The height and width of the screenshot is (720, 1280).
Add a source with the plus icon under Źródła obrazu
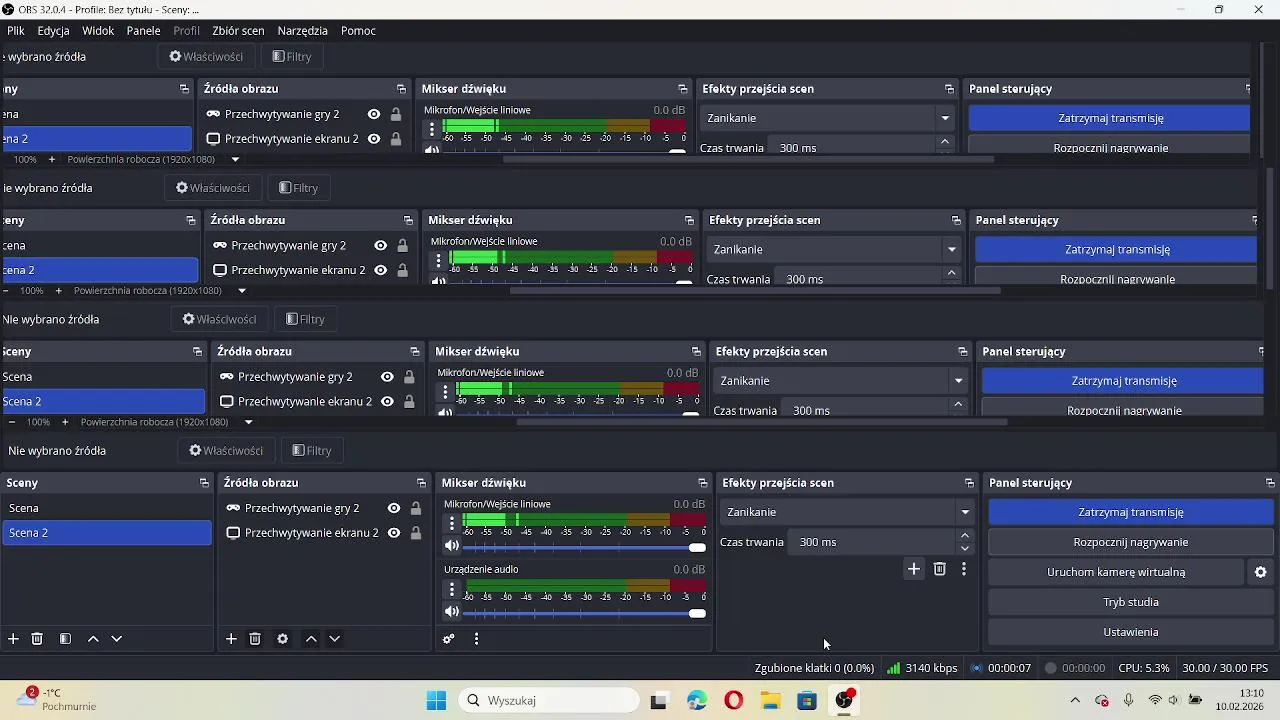tap(231, 639)
